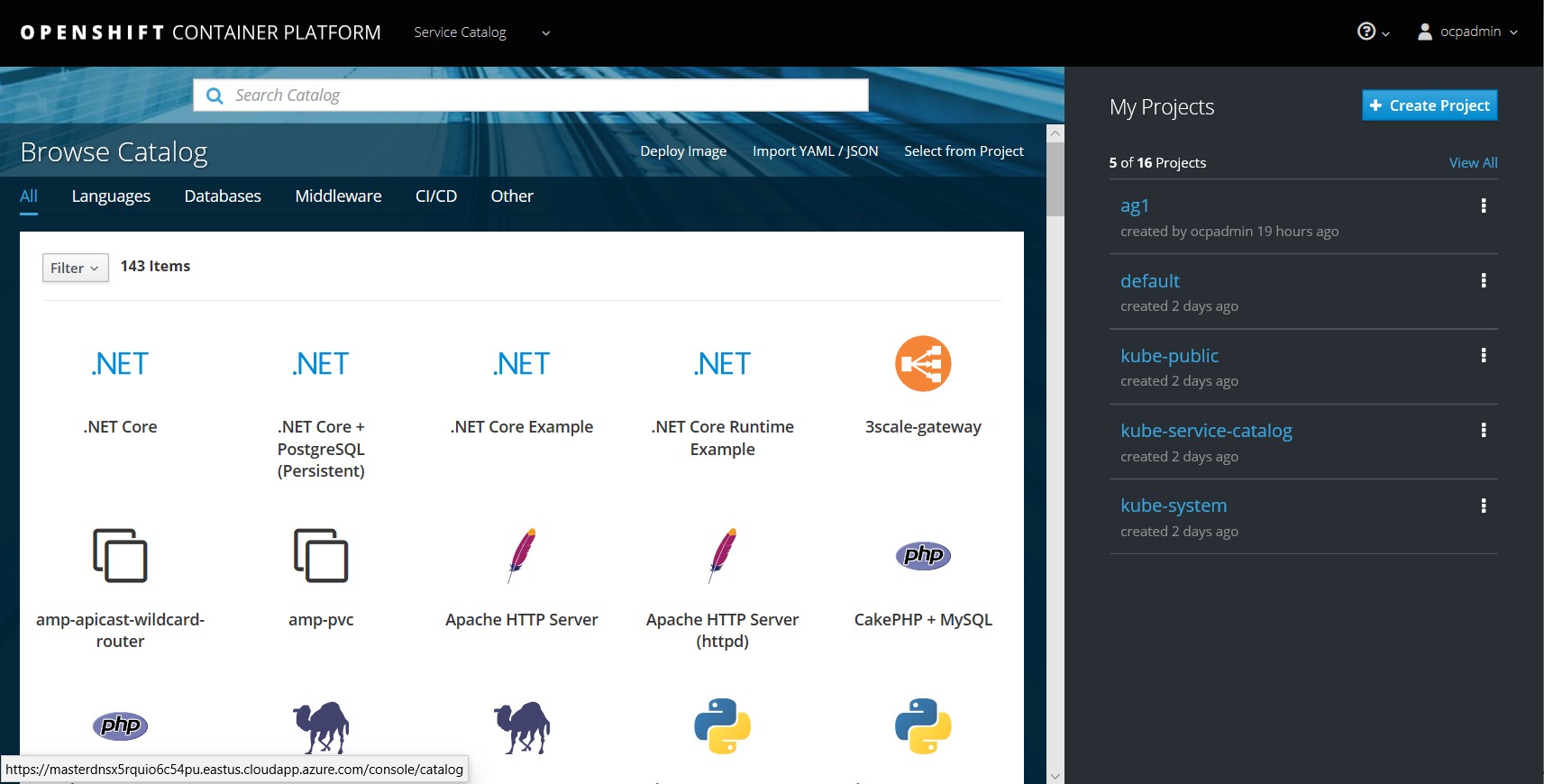Select the .NET Core Example icon
The image size is (1544, 784).
(522, 364)
